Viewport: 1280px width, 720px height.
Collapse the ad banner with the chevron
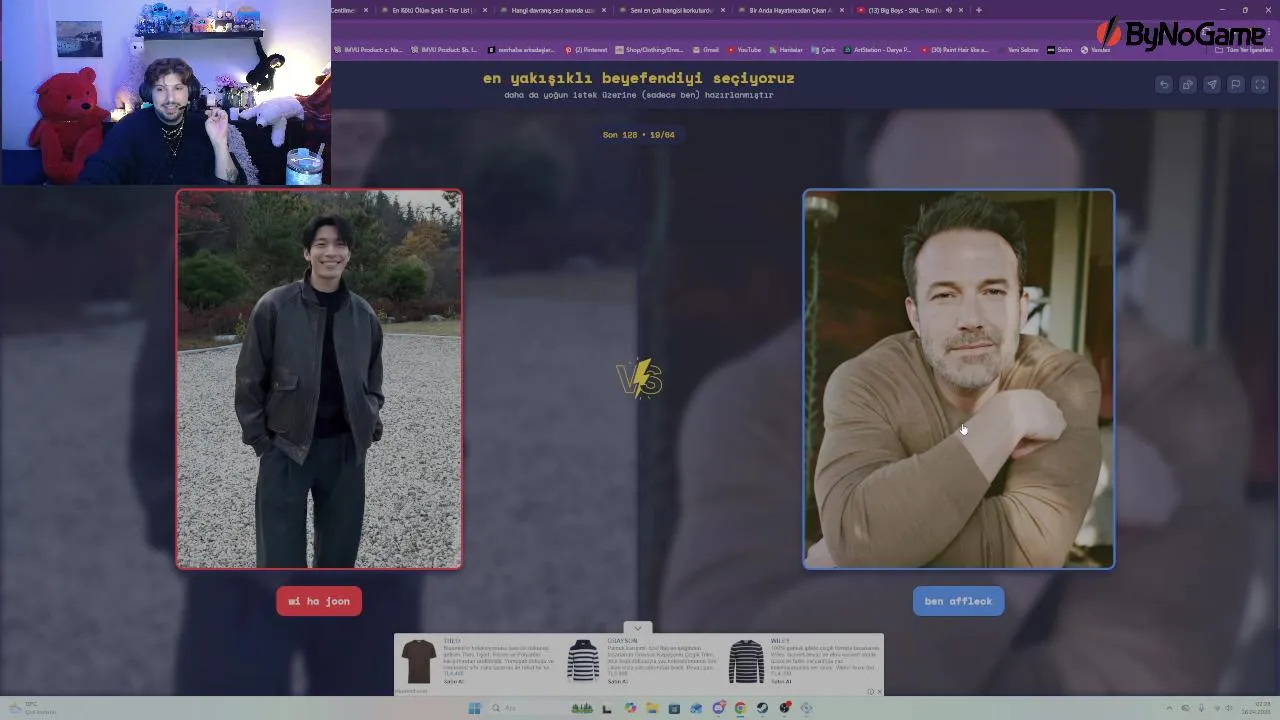point(638,628)
